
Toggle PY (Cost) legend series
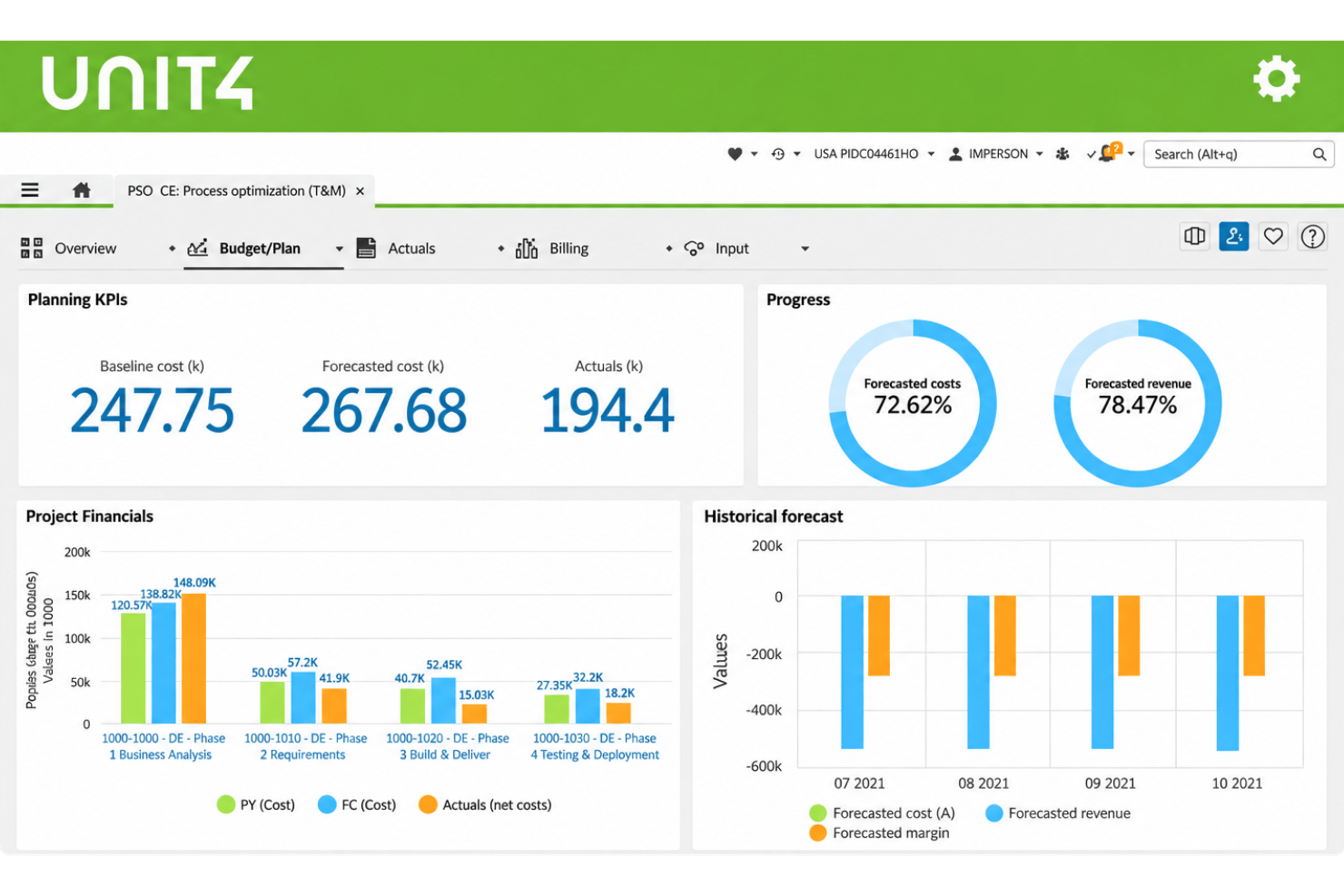pos(256,805)
